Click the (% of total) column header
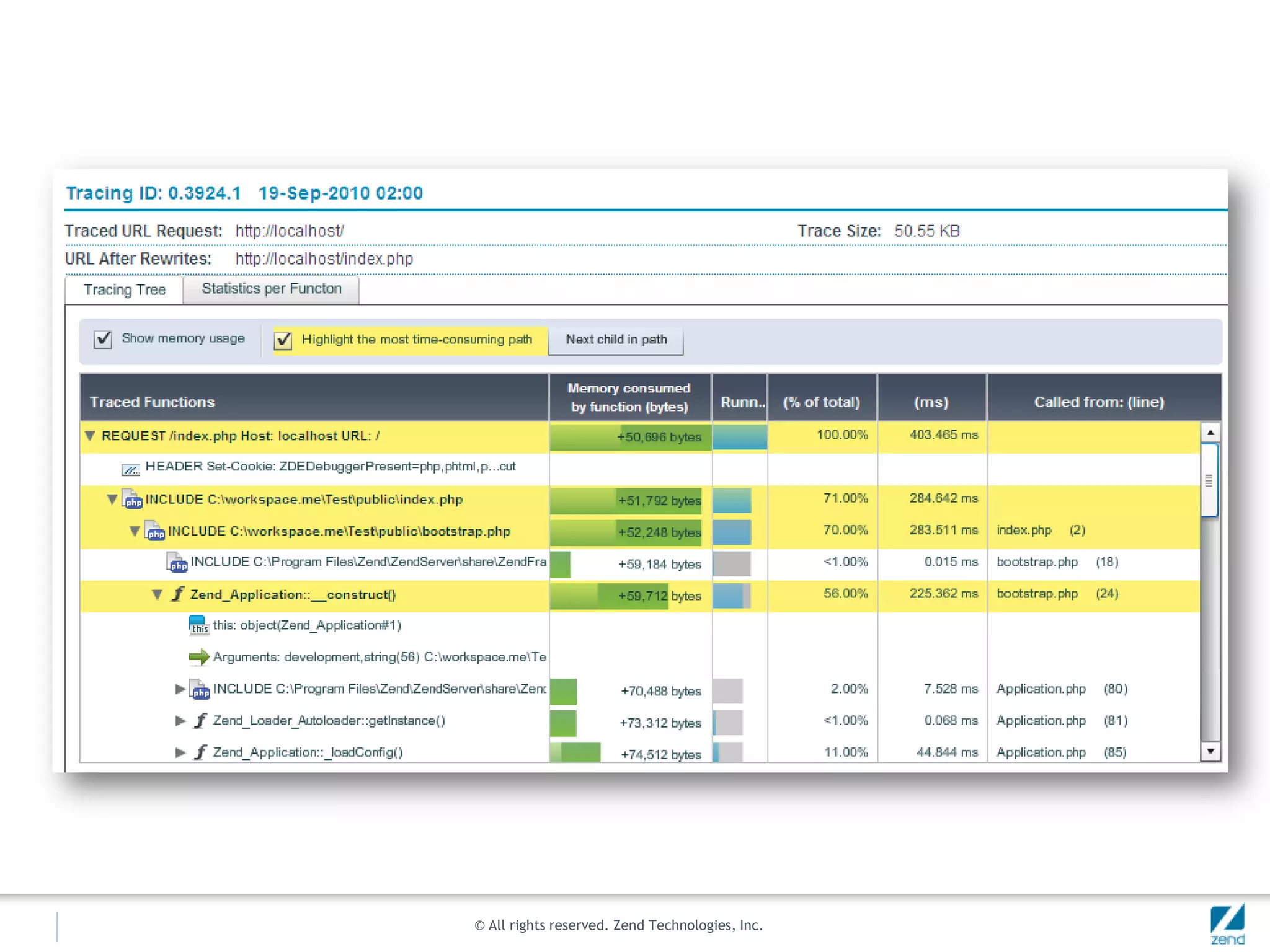This screenshot has width=1270, height=952. tap(822, 402)
